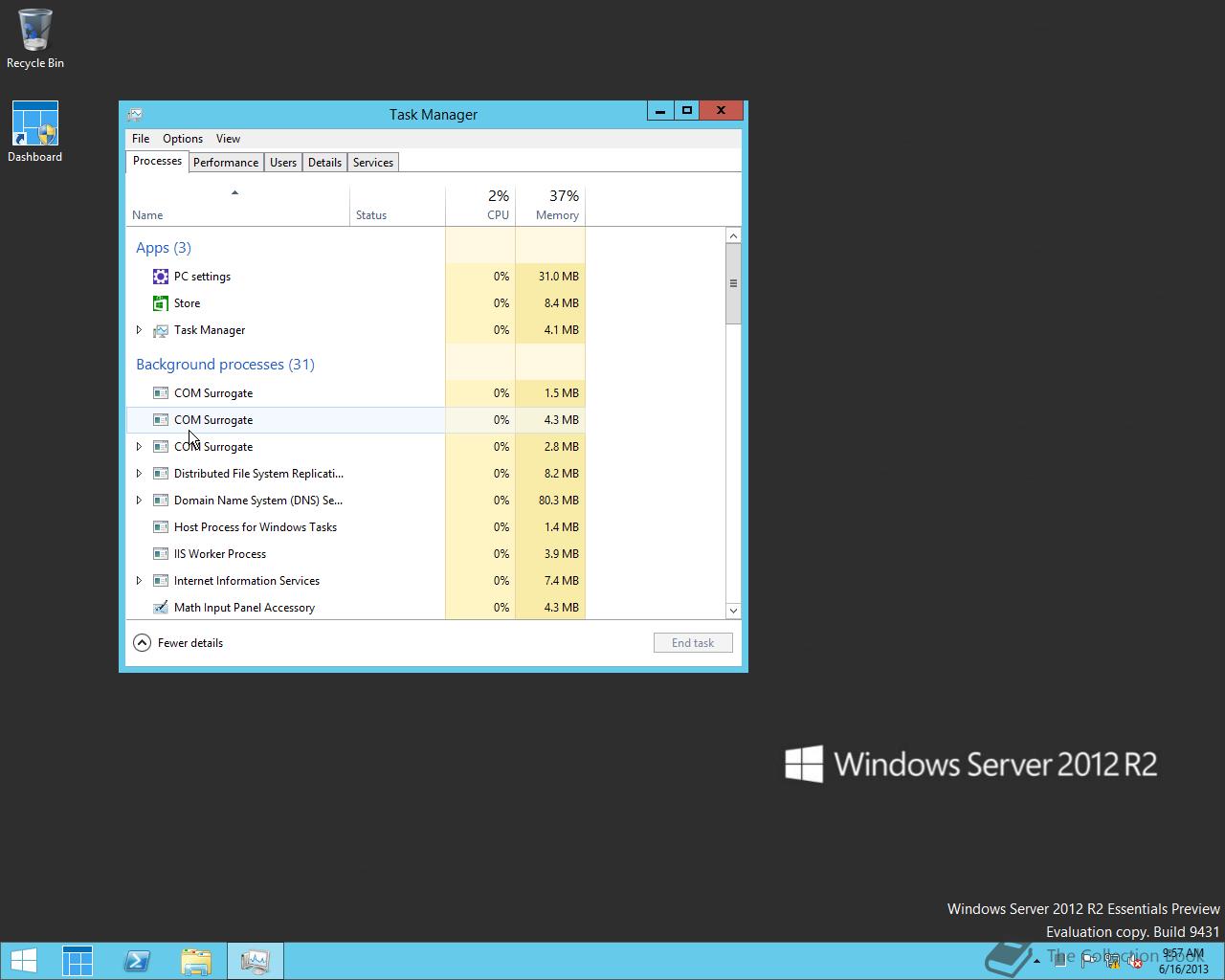
Task: Minimize the Task Manager window
Action: (x=660, y=111)
